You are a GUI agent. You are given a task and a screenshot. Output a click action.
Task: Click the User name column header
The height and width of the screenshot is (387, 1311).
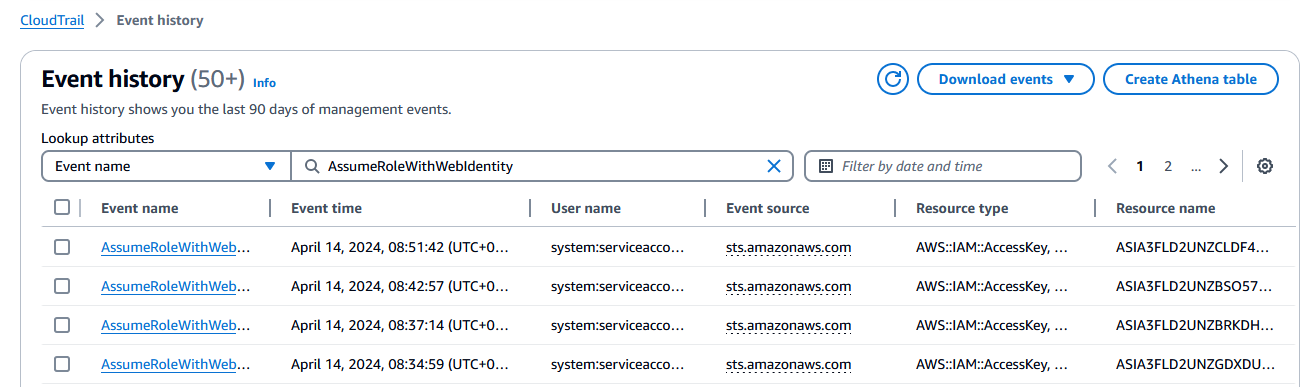pos(586,208)
